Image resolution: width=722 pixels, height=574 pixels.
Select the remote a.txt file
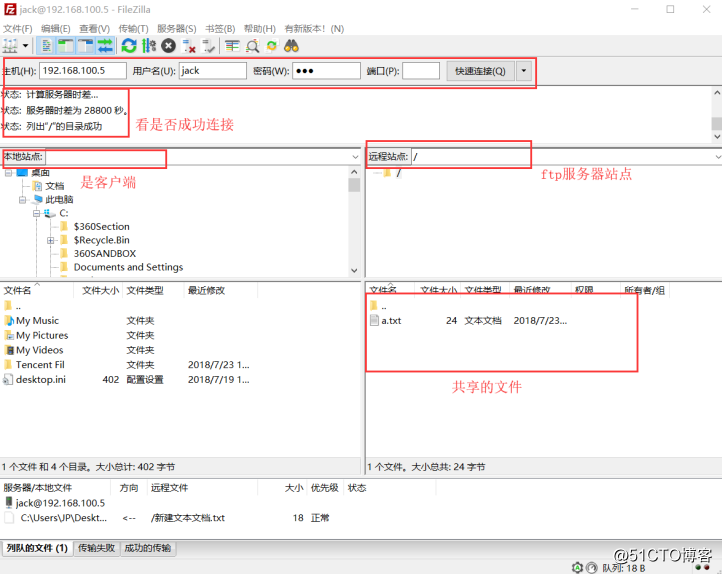click(391, 320)
